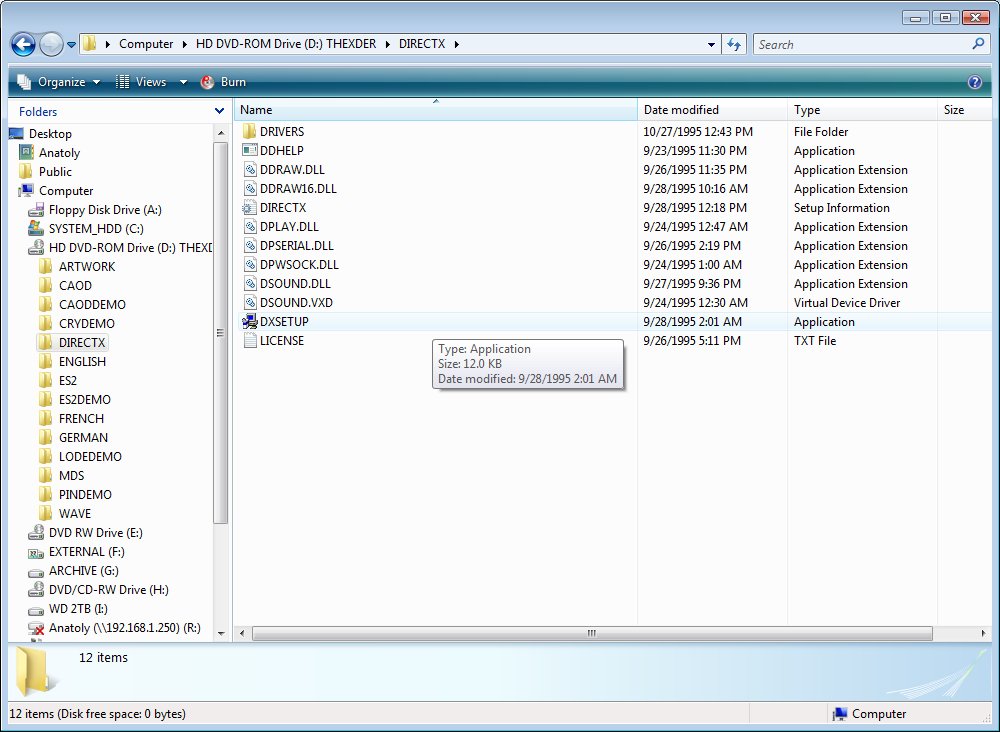Click the Back navigation arrow button
This screenshot has width=1000, height=732.
[x=23, y=45]
